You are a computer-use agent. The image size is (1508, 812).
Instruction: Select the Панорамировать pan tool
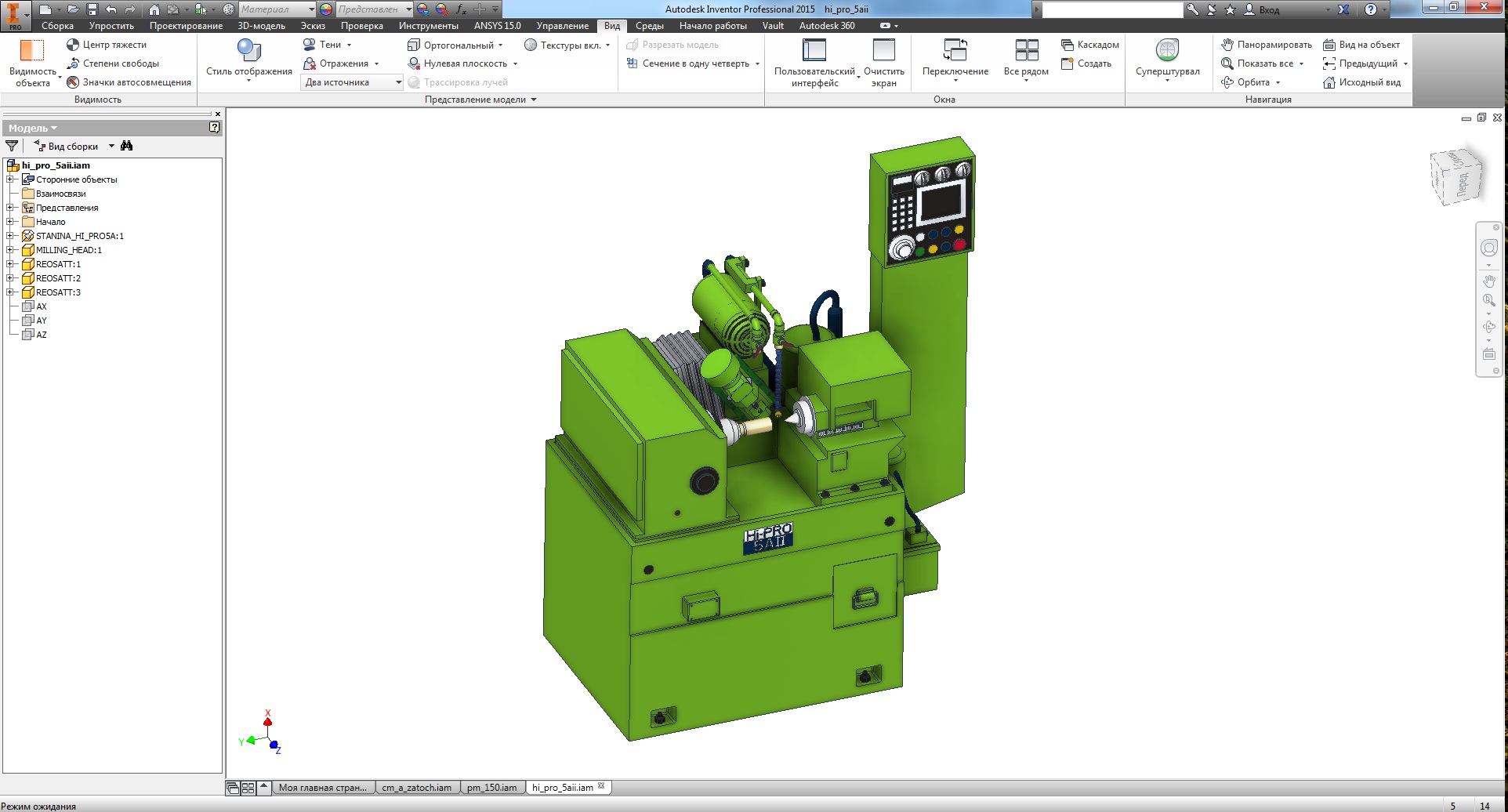(x=1267, y=45)
